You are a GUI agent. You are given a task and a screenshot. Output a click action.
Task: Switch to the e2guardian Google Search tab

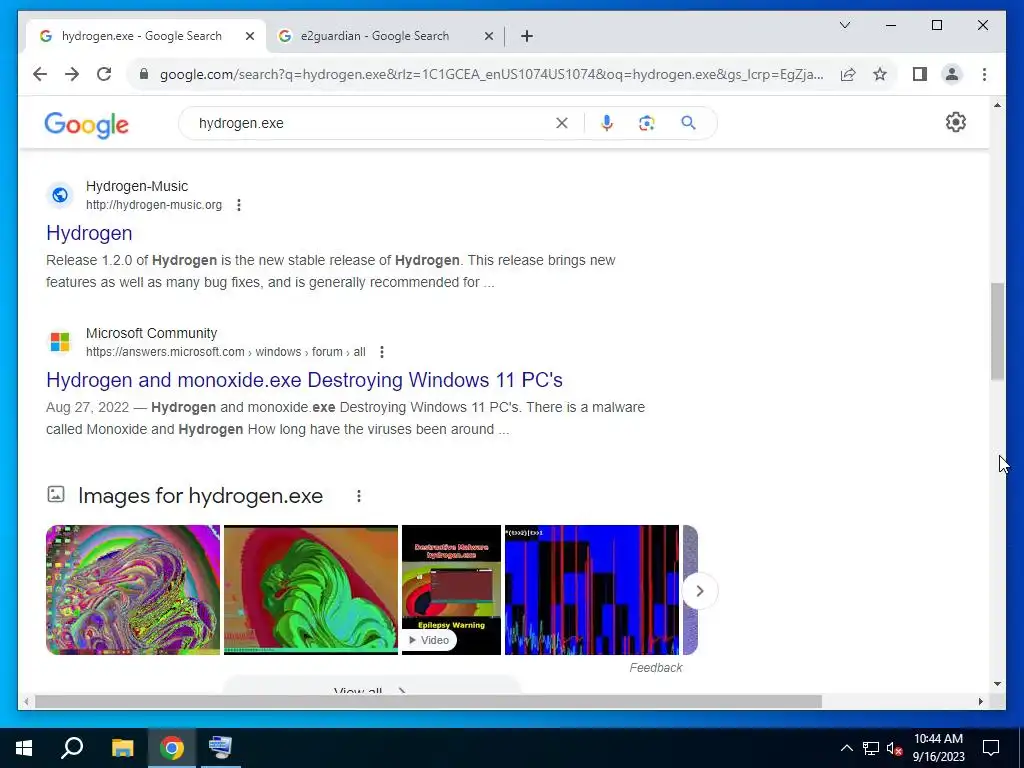pos(374,36)
